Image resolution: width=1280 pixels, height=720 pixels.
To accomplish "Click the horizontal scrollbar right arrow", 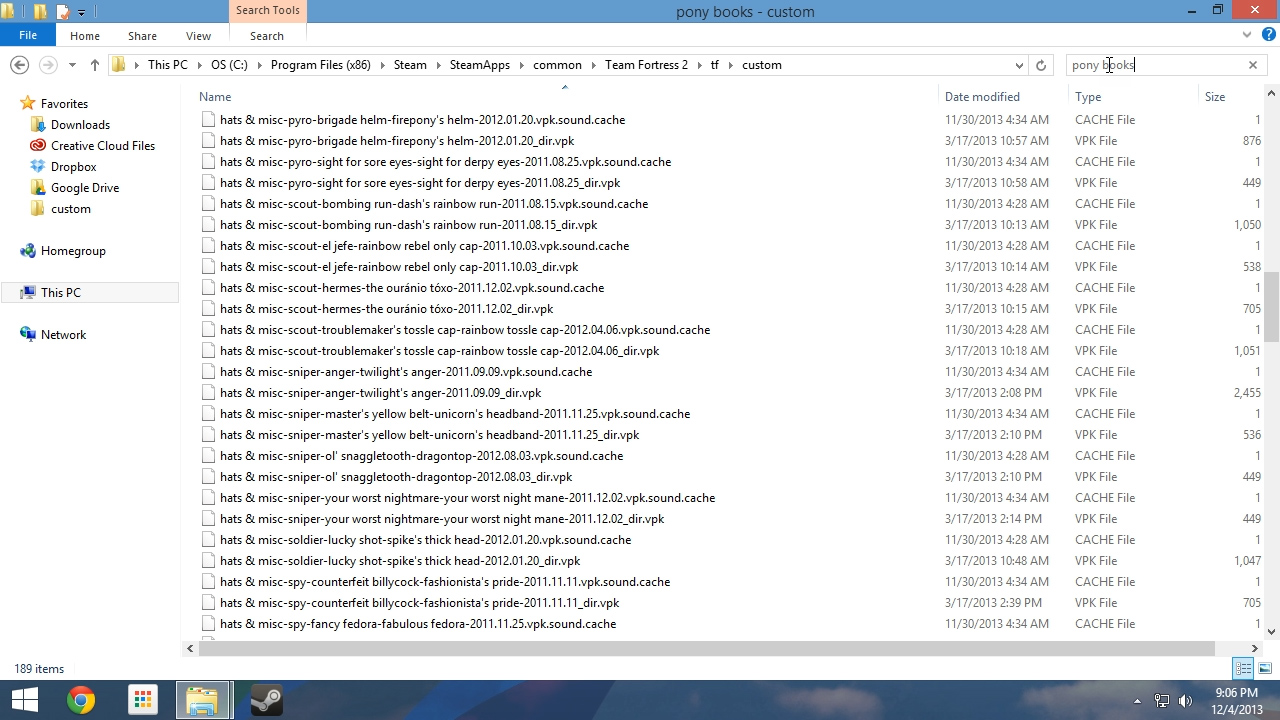I will click(x=1254, y=648).
